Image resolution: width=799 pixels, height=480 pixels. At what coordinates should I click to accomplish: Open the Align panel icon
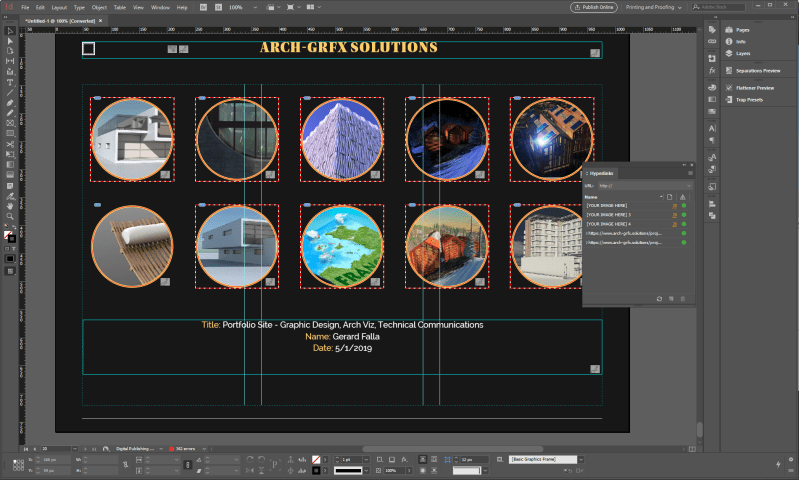pos(712,204)
